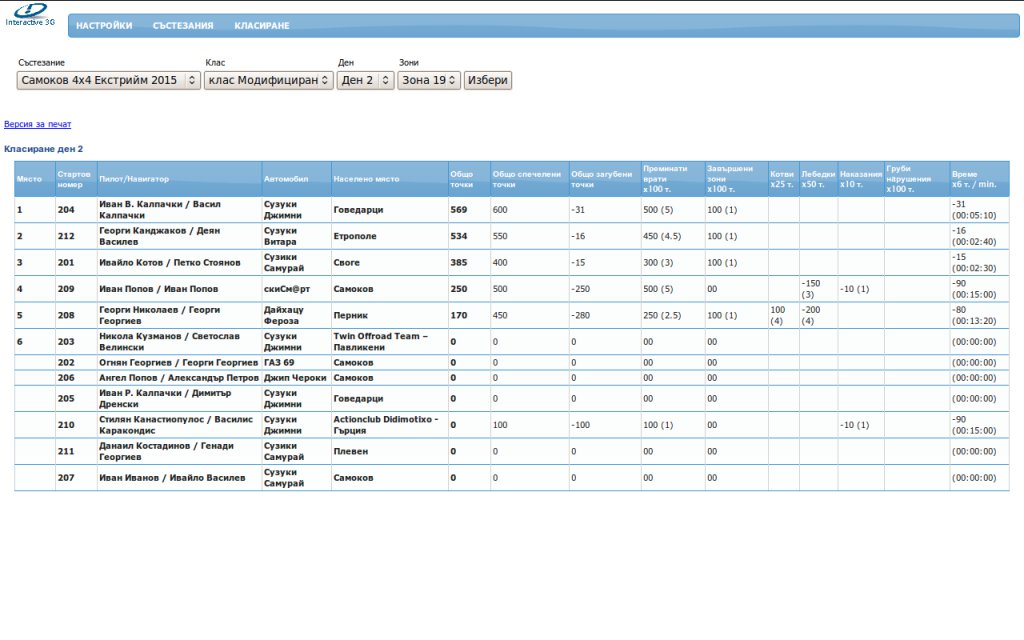Click the Време column header
The image size is (1024, 640).
coord(973,179)
